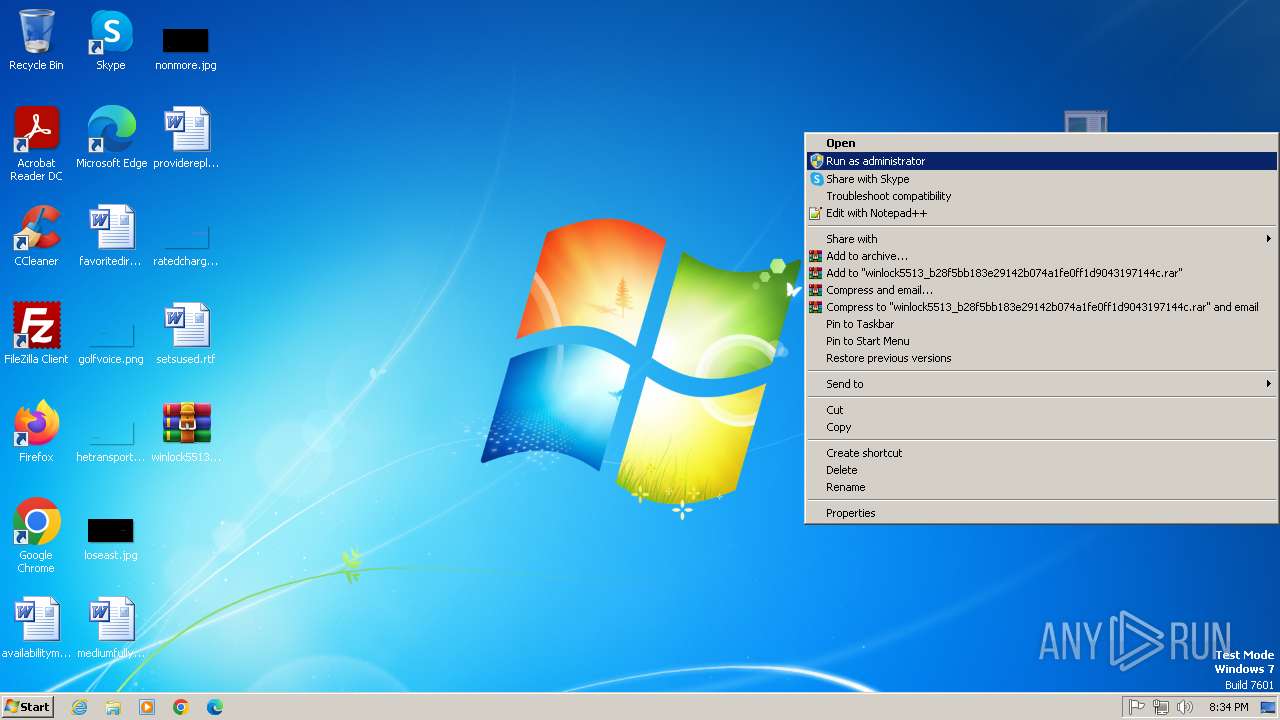Select the mediumfully... Word document on desktop
Screen dimensions: 1280x720
[x=111, y=627]
